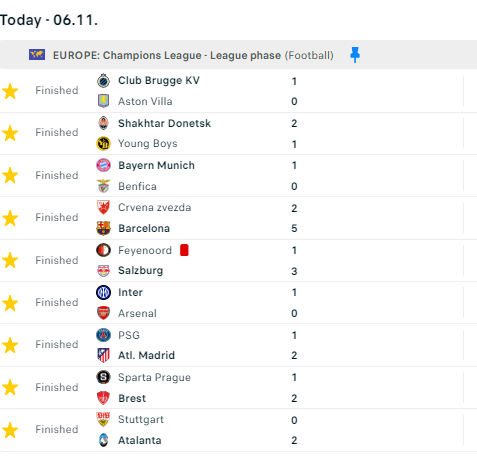Toggle favorite star for Club Brugge vs Aston Villa
The width and height of the screenshot is (477, 466).
[x=10, y=91]
